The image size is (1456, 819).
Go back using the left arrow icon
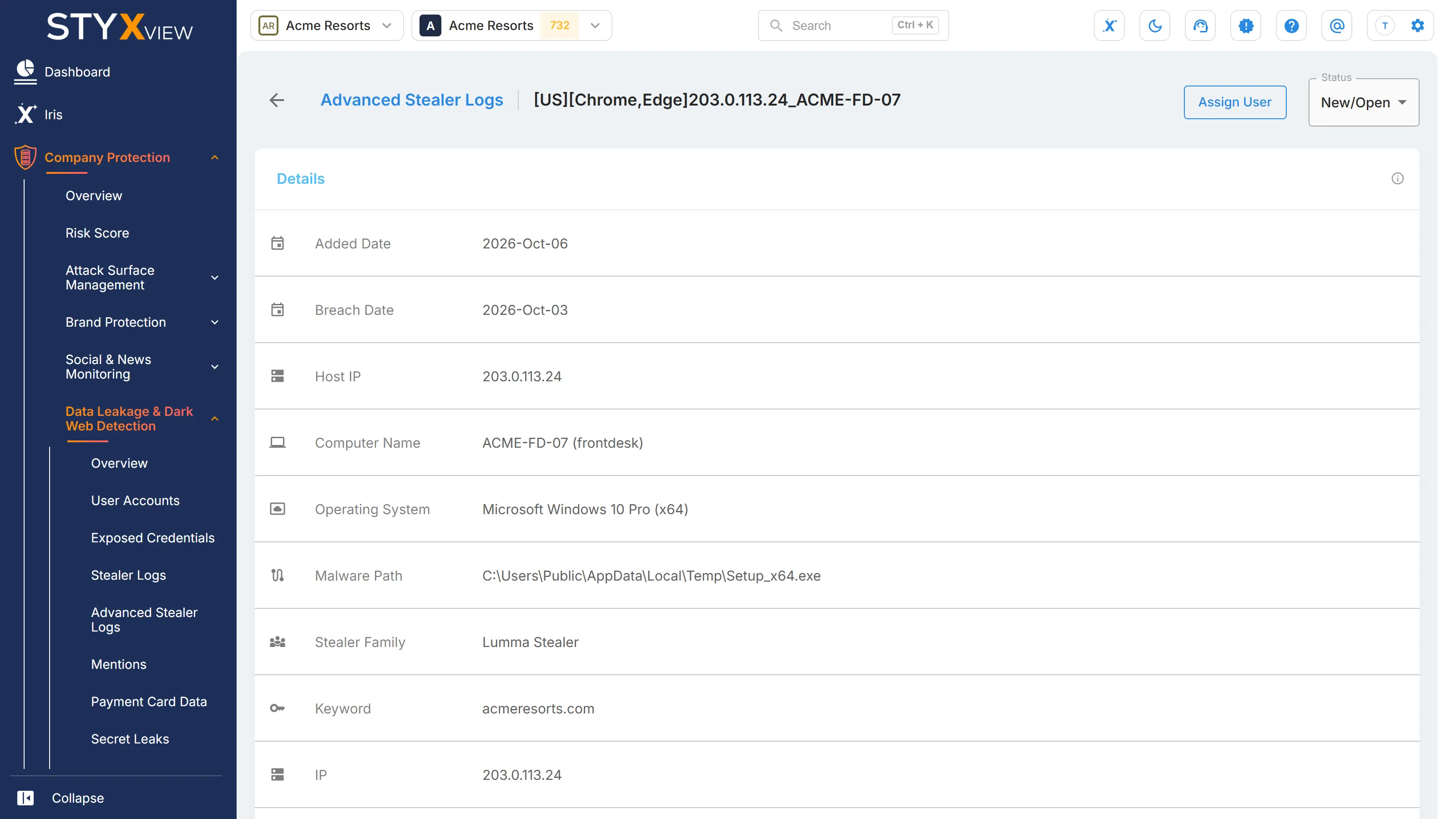coord(276,100)
